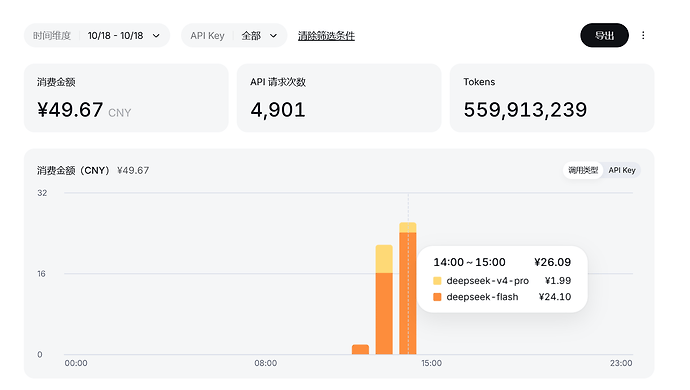Click the ¥24.10 value in tooltip

click(x=554, y=297)
